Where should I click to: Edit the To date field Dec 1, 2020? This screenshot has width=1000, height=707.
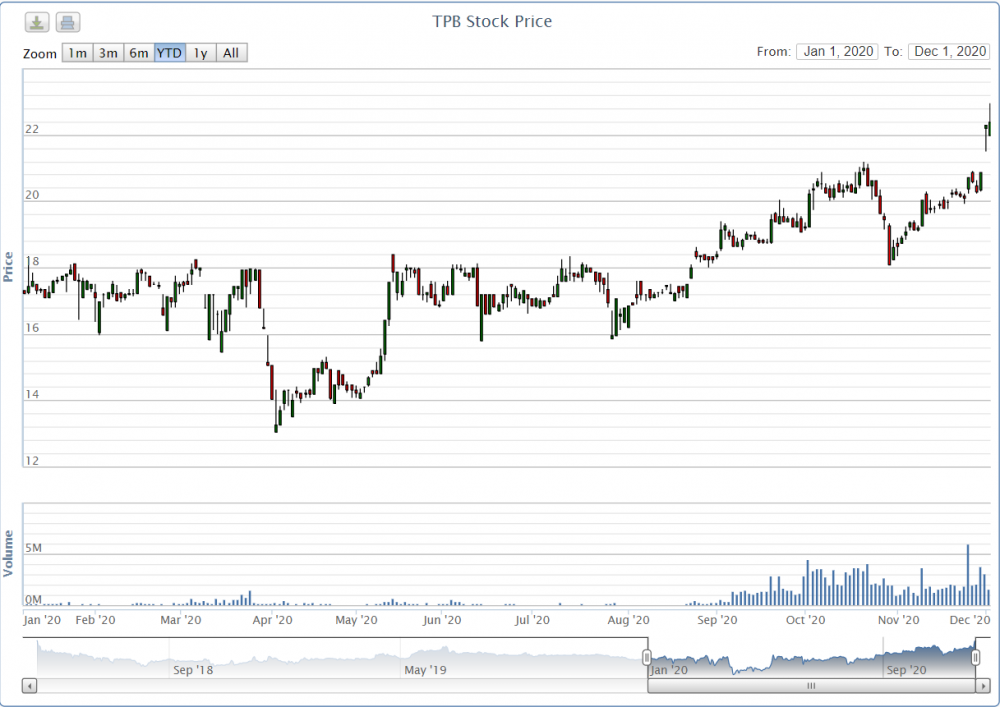pos(949,52)
